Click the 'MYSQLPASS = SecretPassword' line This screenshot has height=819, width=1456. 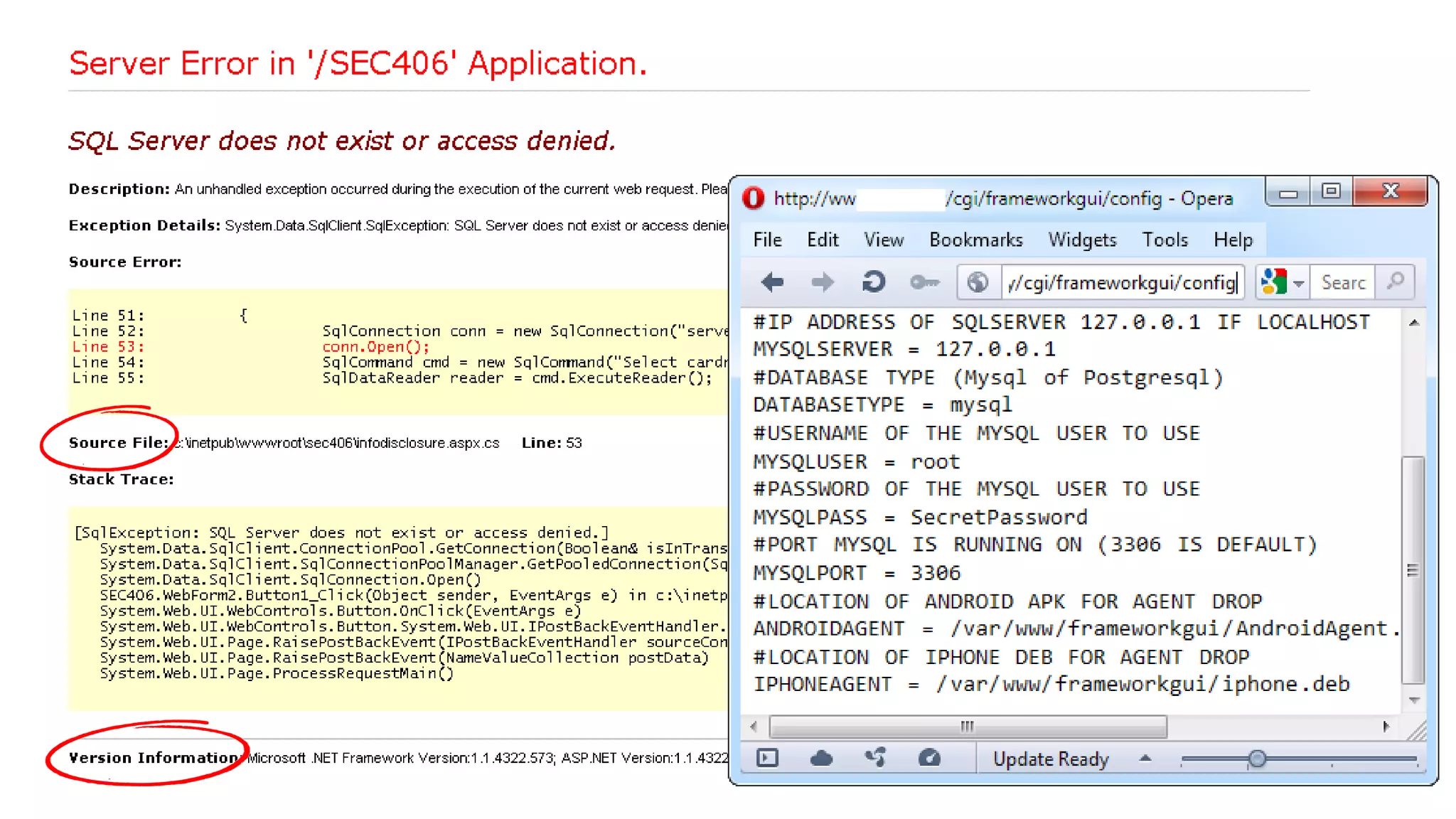coord(921,517)
